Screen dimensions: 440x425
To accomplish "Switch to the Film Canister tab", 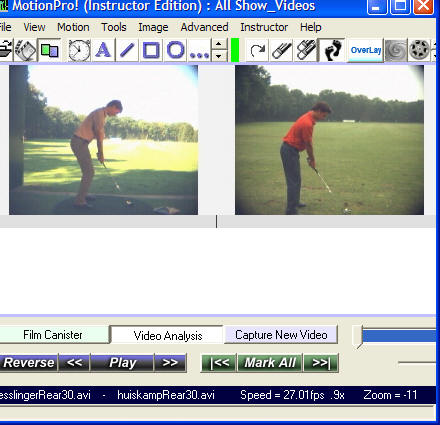I will pyautogui.click(x=53, y=335).
